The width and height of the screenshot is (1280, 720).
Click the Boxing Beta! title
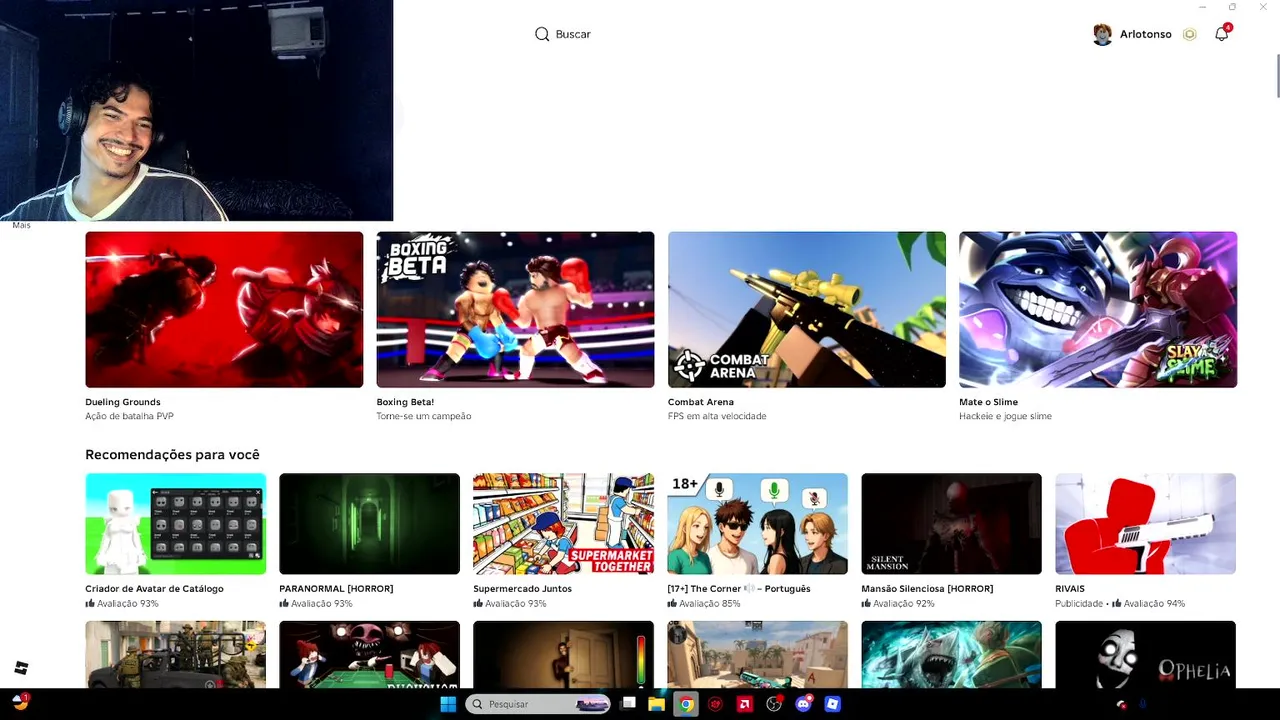405,402
